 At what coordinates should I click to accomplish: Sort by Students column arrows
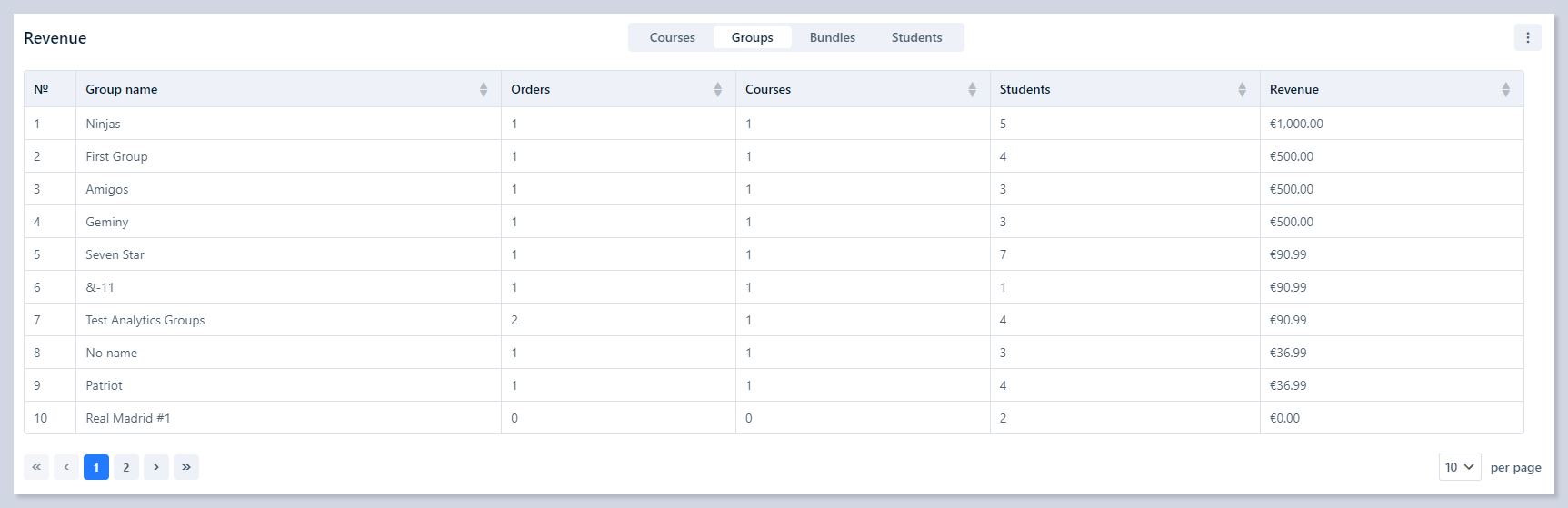(x=1242, y=89)
